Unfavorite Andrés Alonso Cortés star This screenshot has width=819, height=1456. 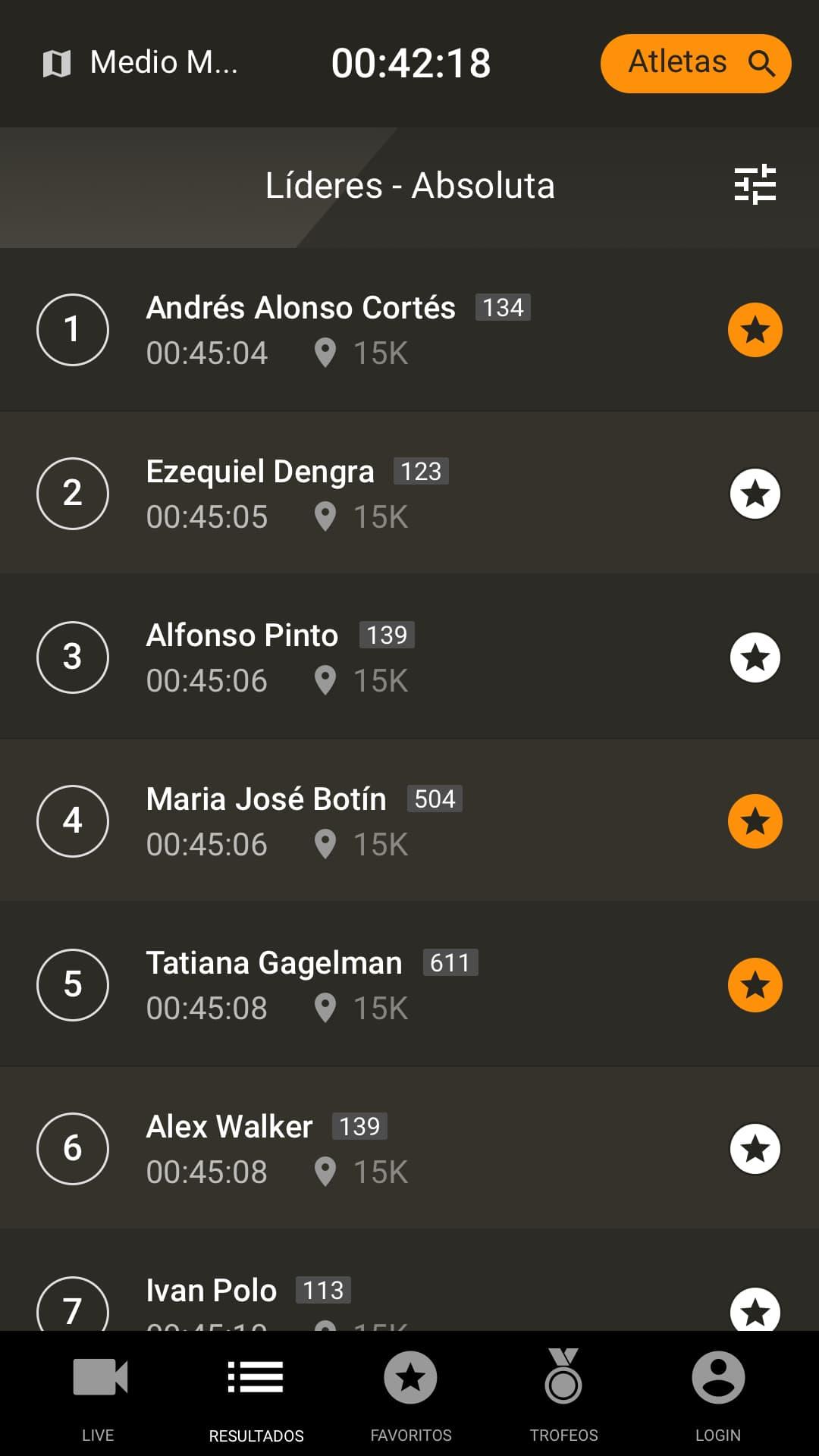(x=755, y=330)
